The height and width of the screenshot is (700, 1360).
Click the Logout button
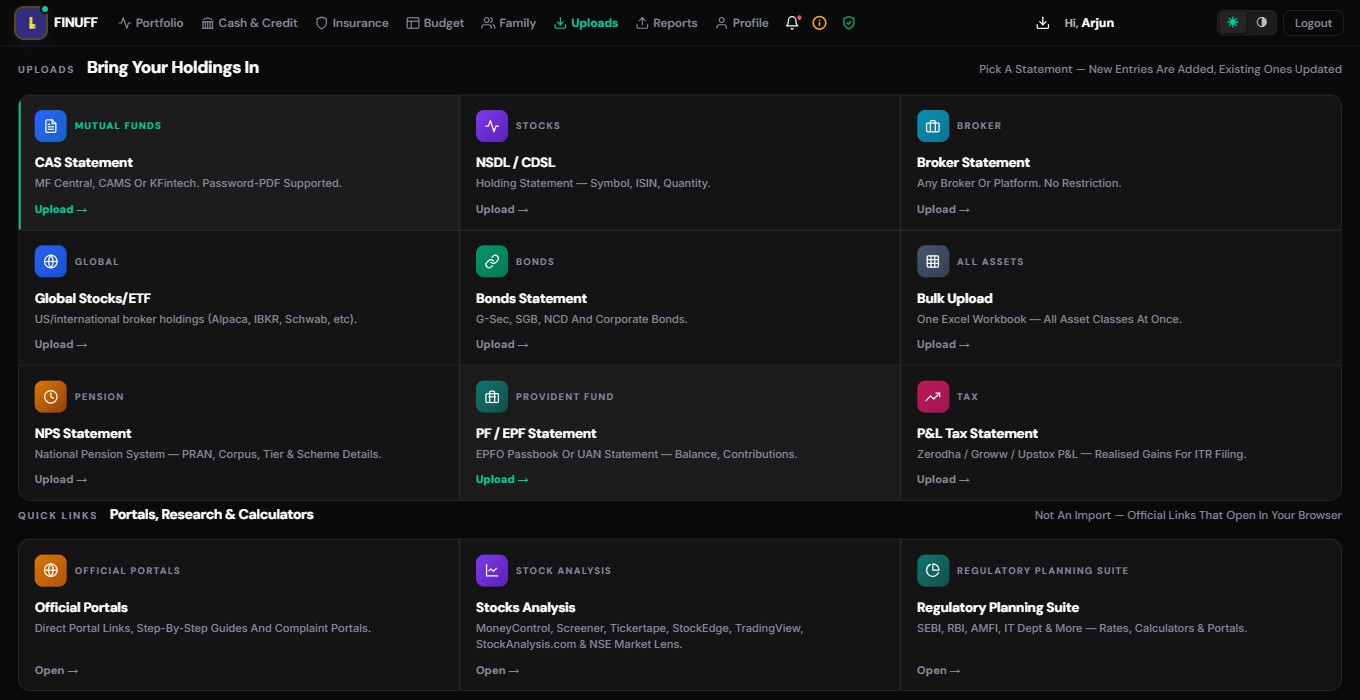click(1313, 23)
